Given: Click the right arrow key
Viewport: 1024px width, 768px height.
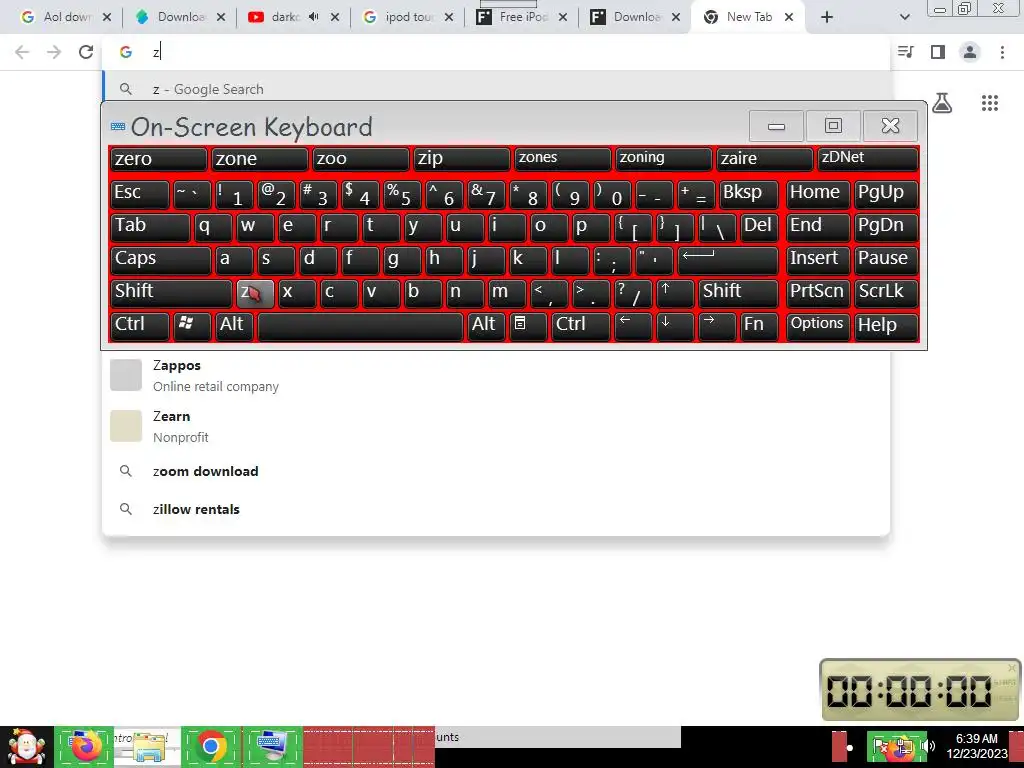Looking at the screenshot, I should click(x=717, y=325).
